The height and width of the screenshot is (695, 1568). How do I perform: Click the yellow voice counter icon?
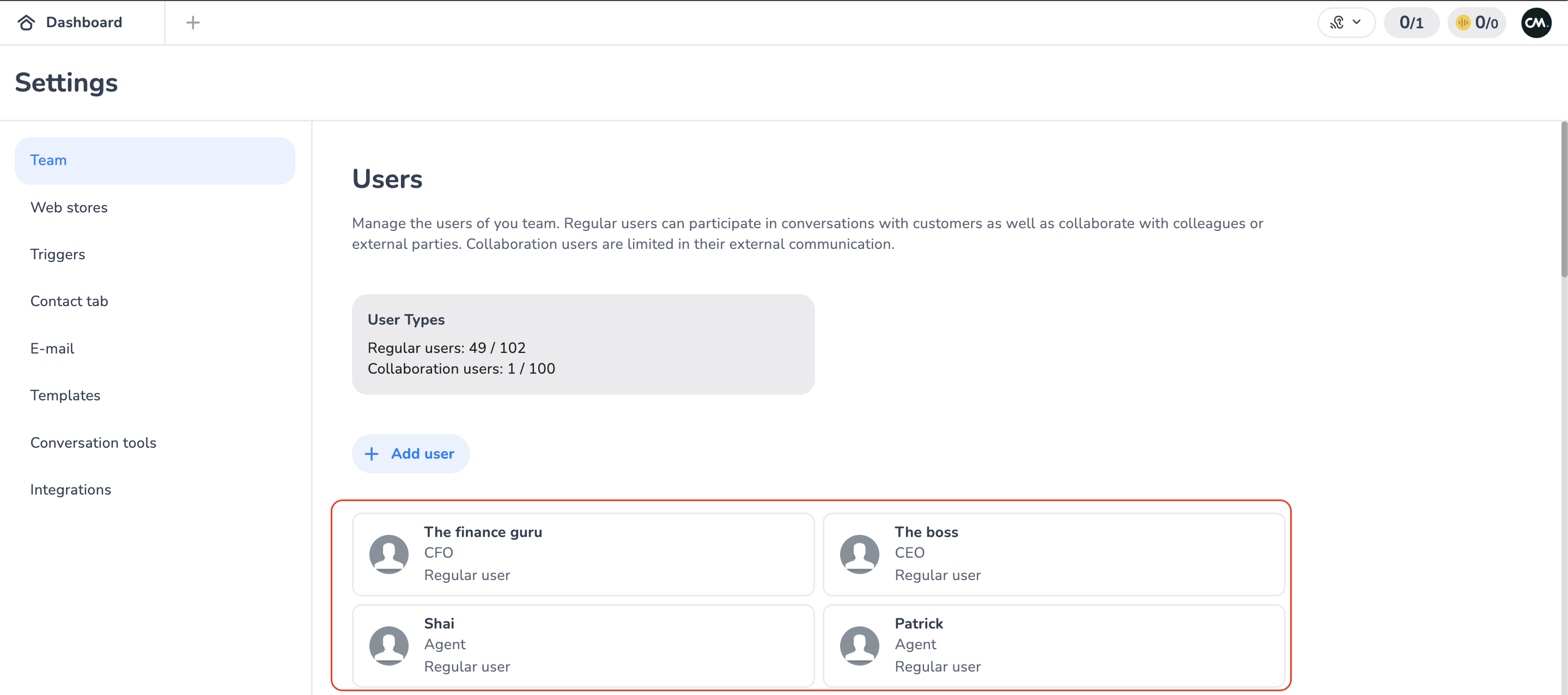click(1463, 22)
